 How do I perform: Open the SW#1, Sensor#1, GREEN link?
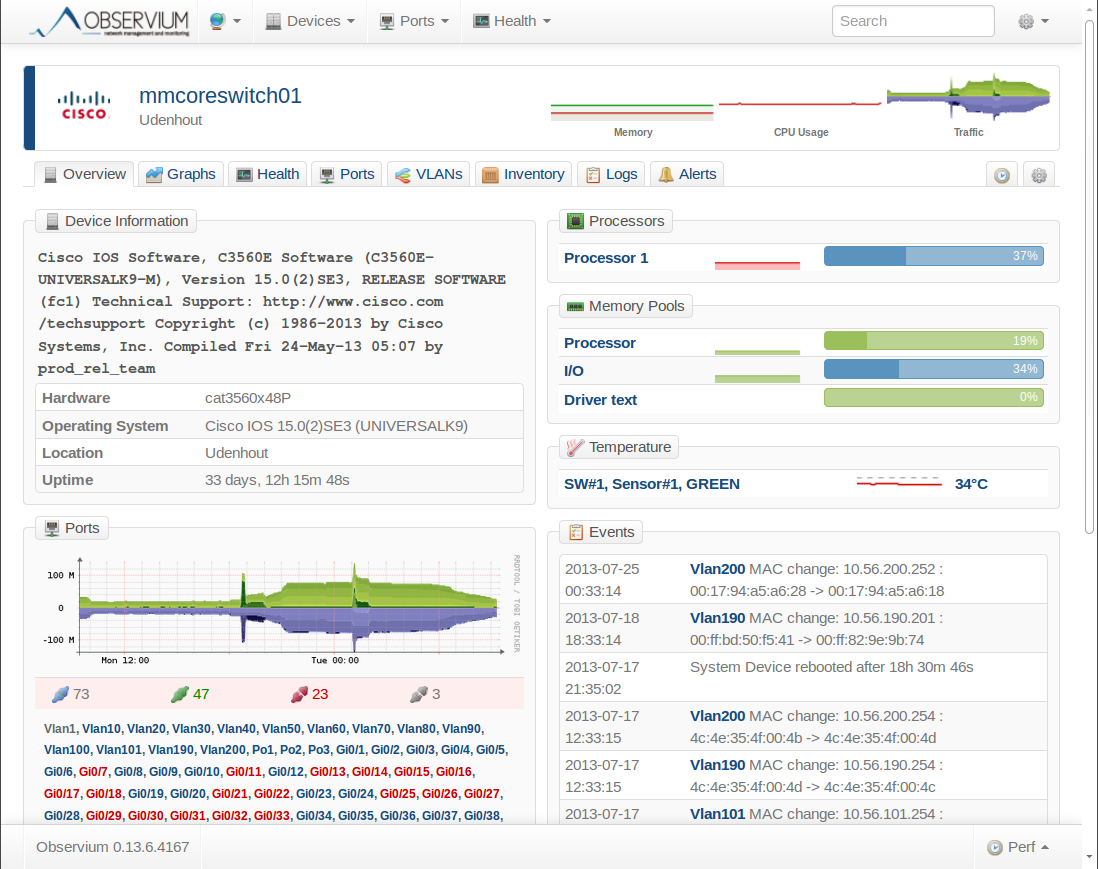pyautogui.click(x=652, y=484)
